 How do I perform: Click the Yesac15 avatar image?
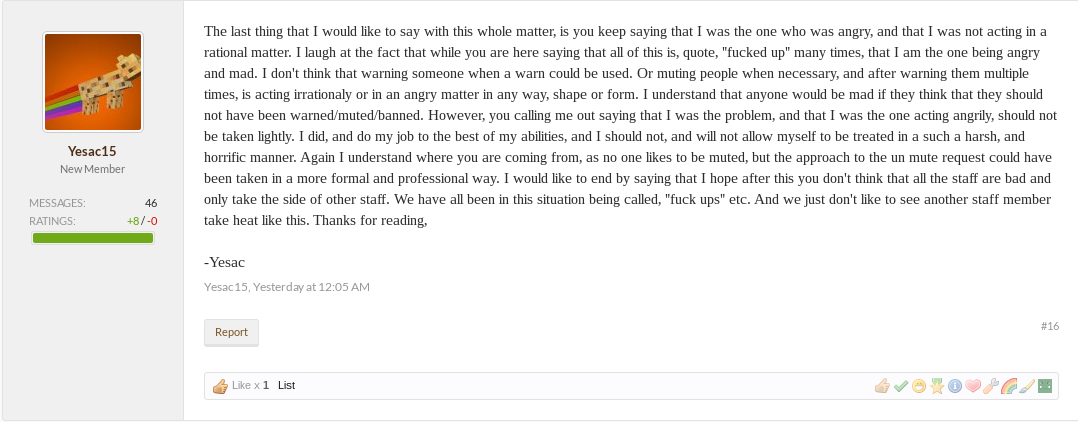[93, 82]
